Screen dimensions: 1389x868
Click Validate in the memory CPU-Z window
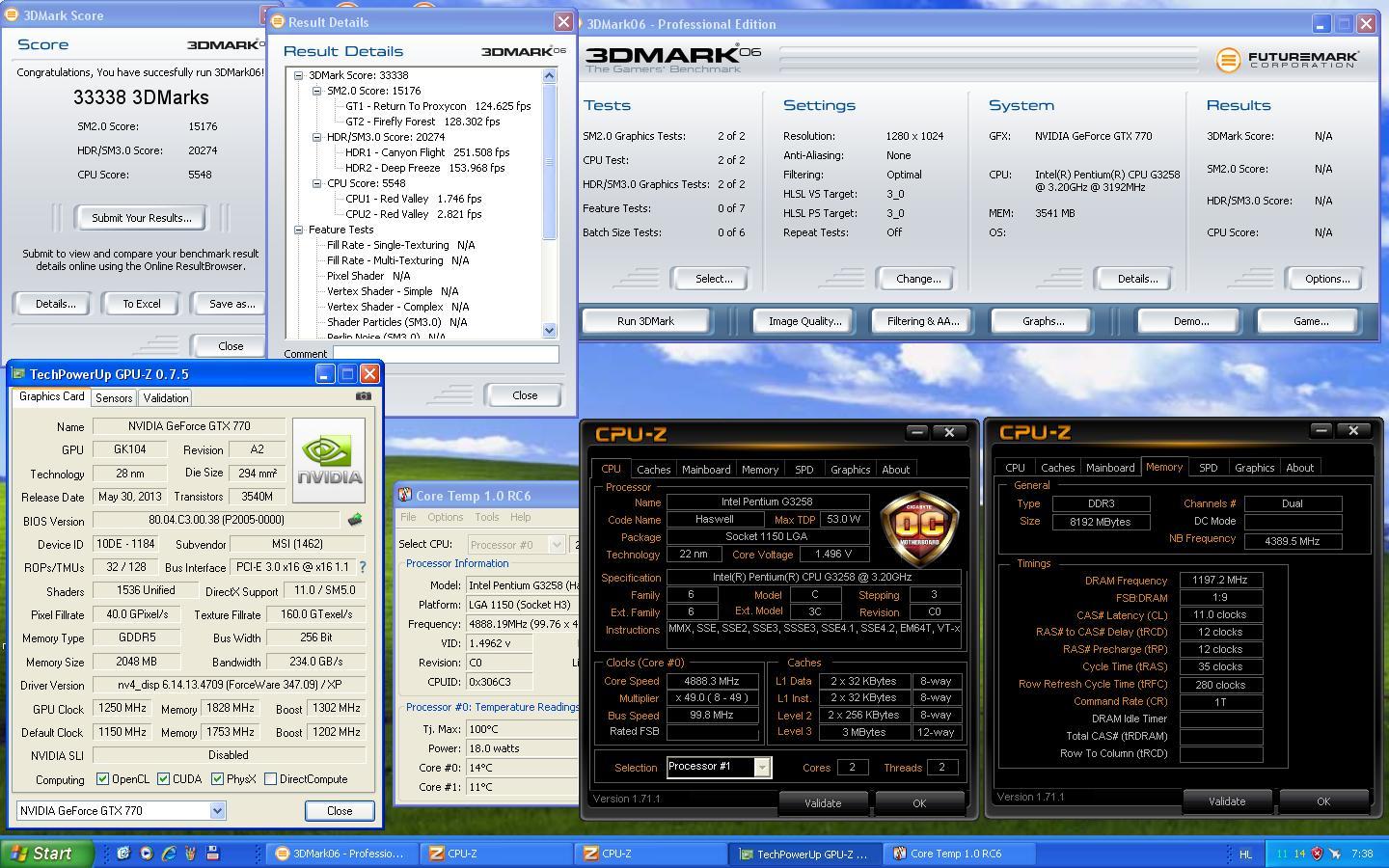click(x=1227, y=801)
